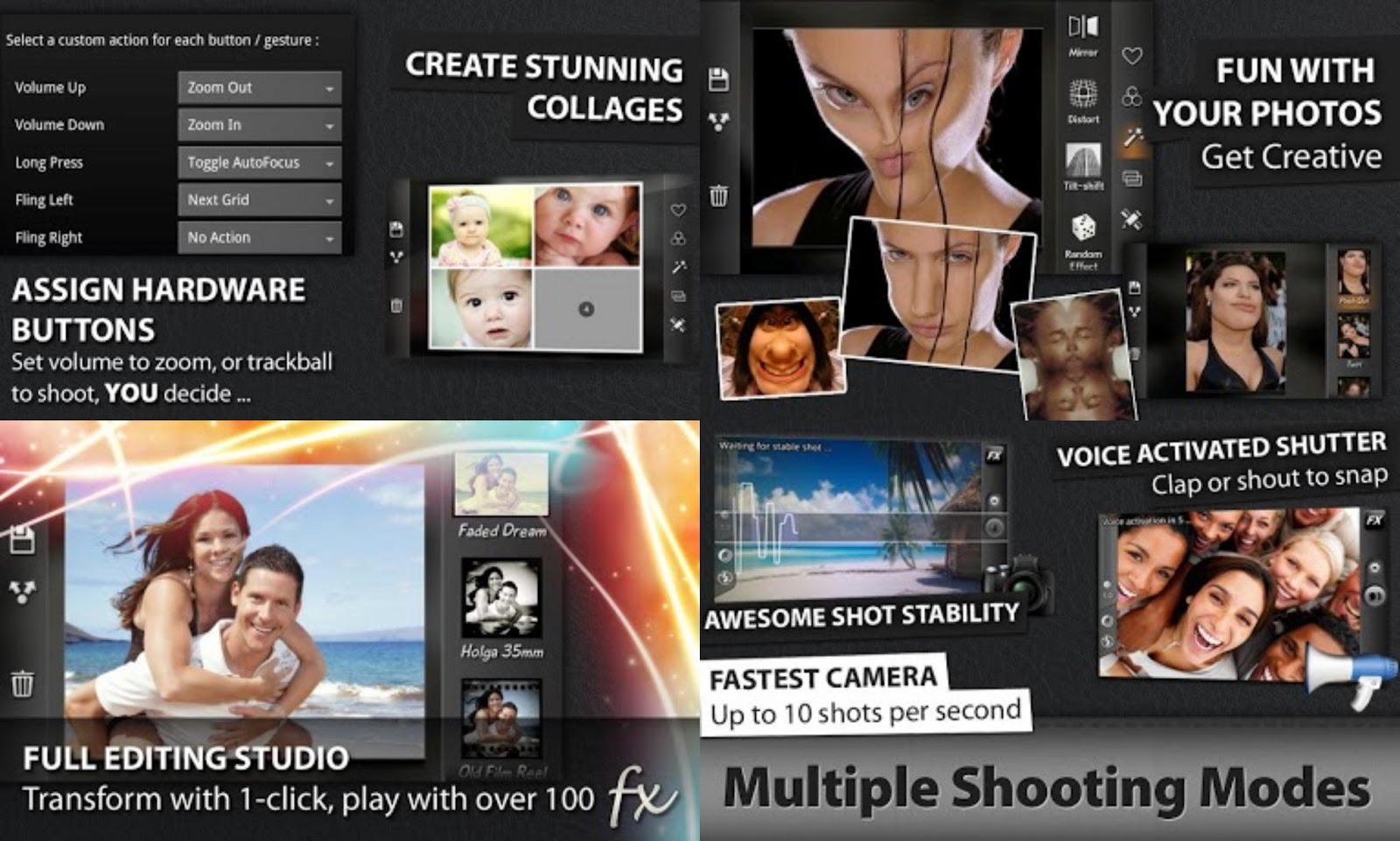The image size is (1400, 841).
Task: Click the save icon beside the beach couple photo
Action: [22, 540]
